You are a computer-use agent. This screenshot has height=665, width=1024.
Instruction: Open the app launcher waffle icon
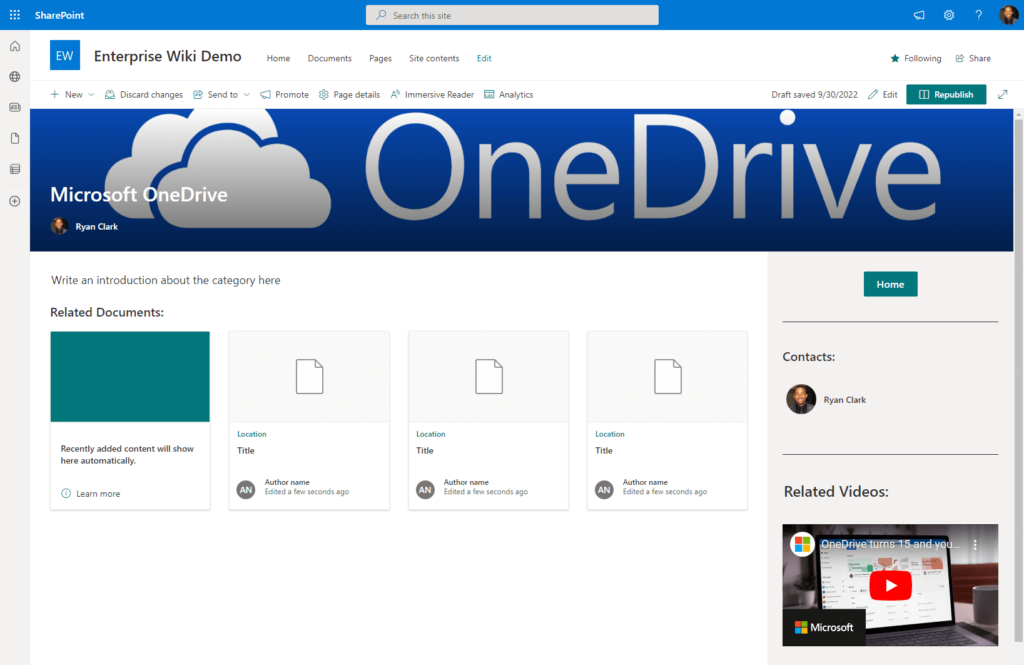coord(14,14)
